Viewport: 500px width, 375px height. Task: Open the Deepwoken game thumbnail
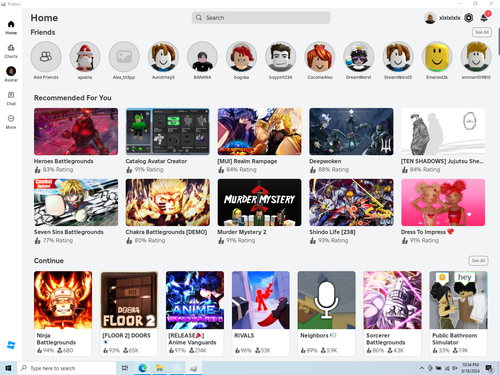pos(351,131)
